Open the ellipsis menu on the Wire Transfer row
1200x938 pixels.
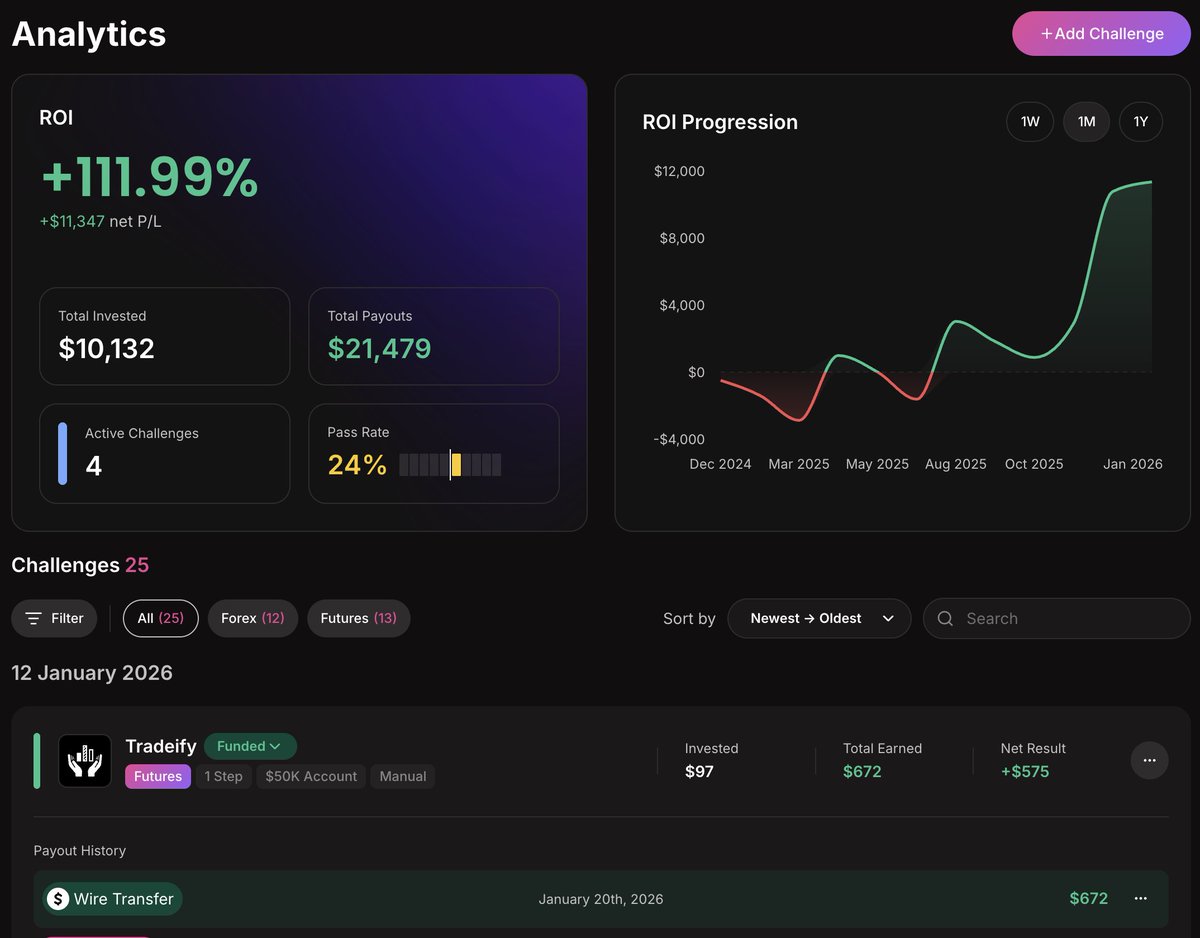1138,899
